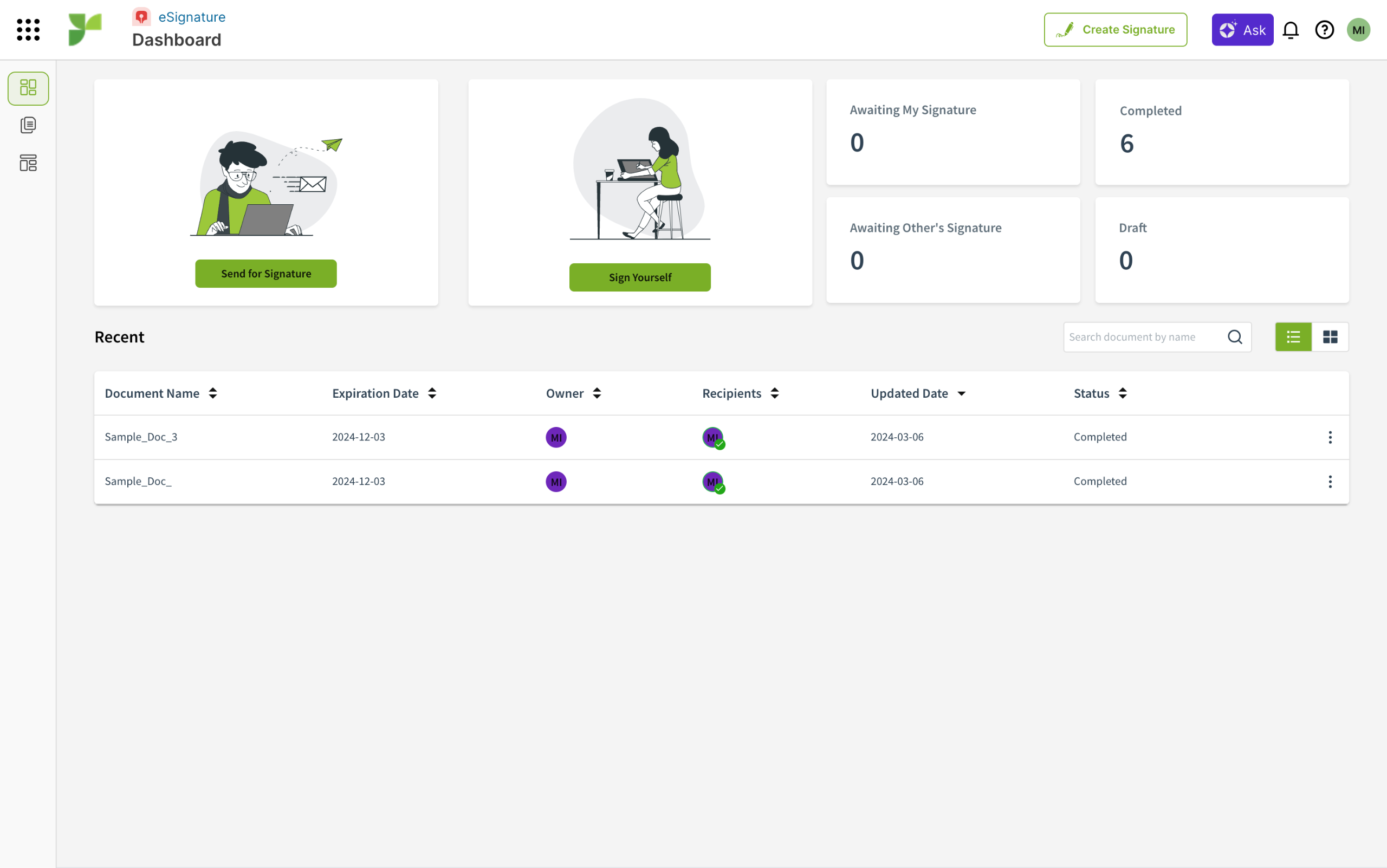Click the search magnifier icon

tap(1235, 337)
